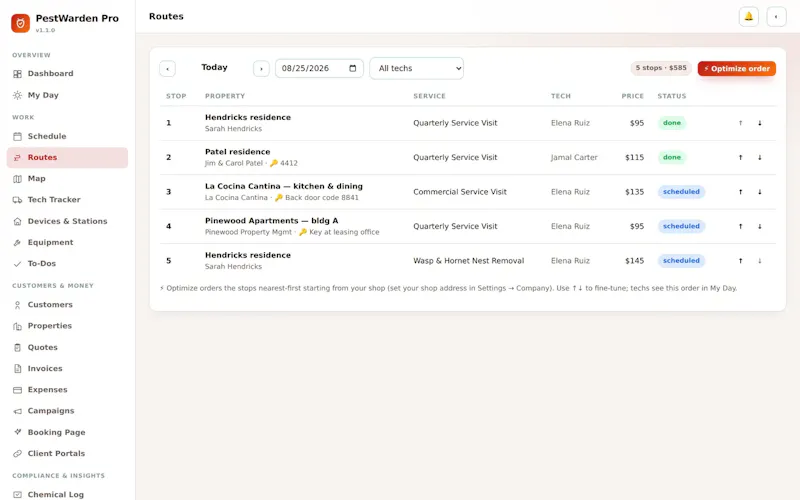The height and width of the screenshot is (500, 800).
Task: Click the My Day sun icon
Action: 17,95
